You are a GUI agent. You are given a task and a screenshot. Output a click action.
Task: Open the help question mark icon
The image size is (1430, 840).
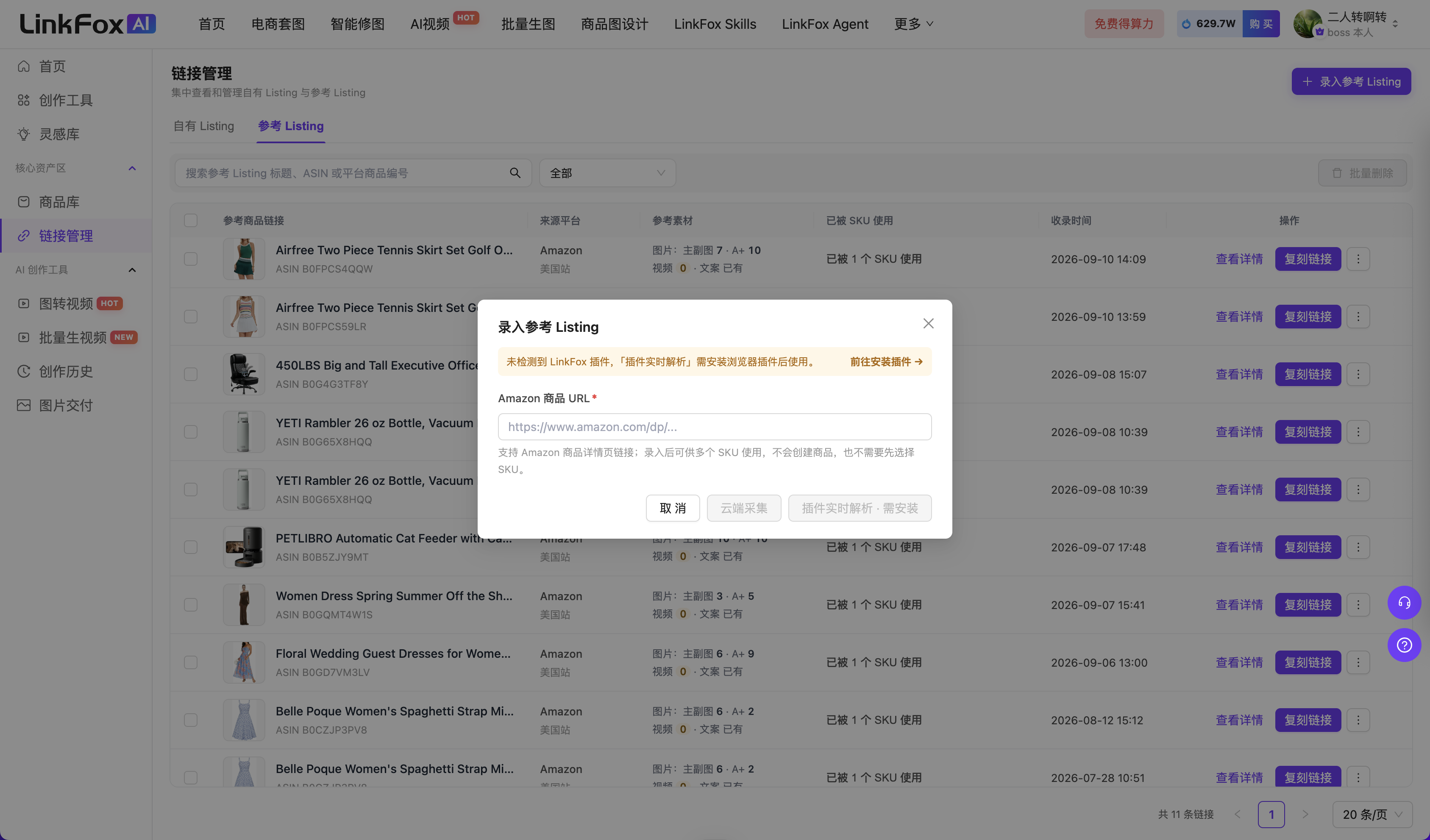(1404, 645)
